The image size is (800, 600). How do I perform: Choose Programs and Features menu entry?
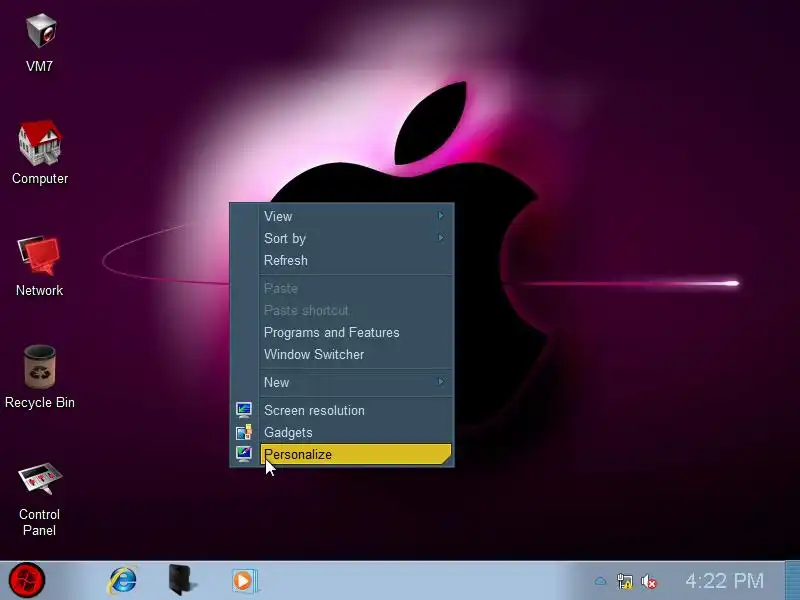pyautogui.click(x=356, y=332)
